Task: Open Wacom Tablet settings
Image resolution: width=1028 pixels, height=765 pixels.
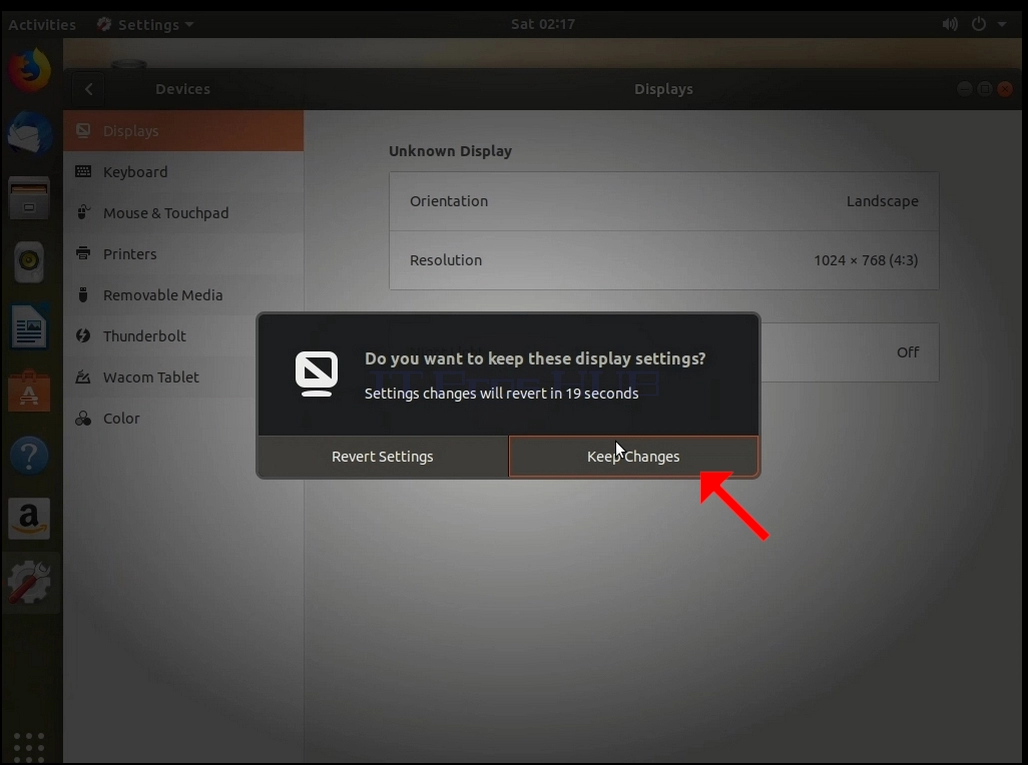Action: 161,377
